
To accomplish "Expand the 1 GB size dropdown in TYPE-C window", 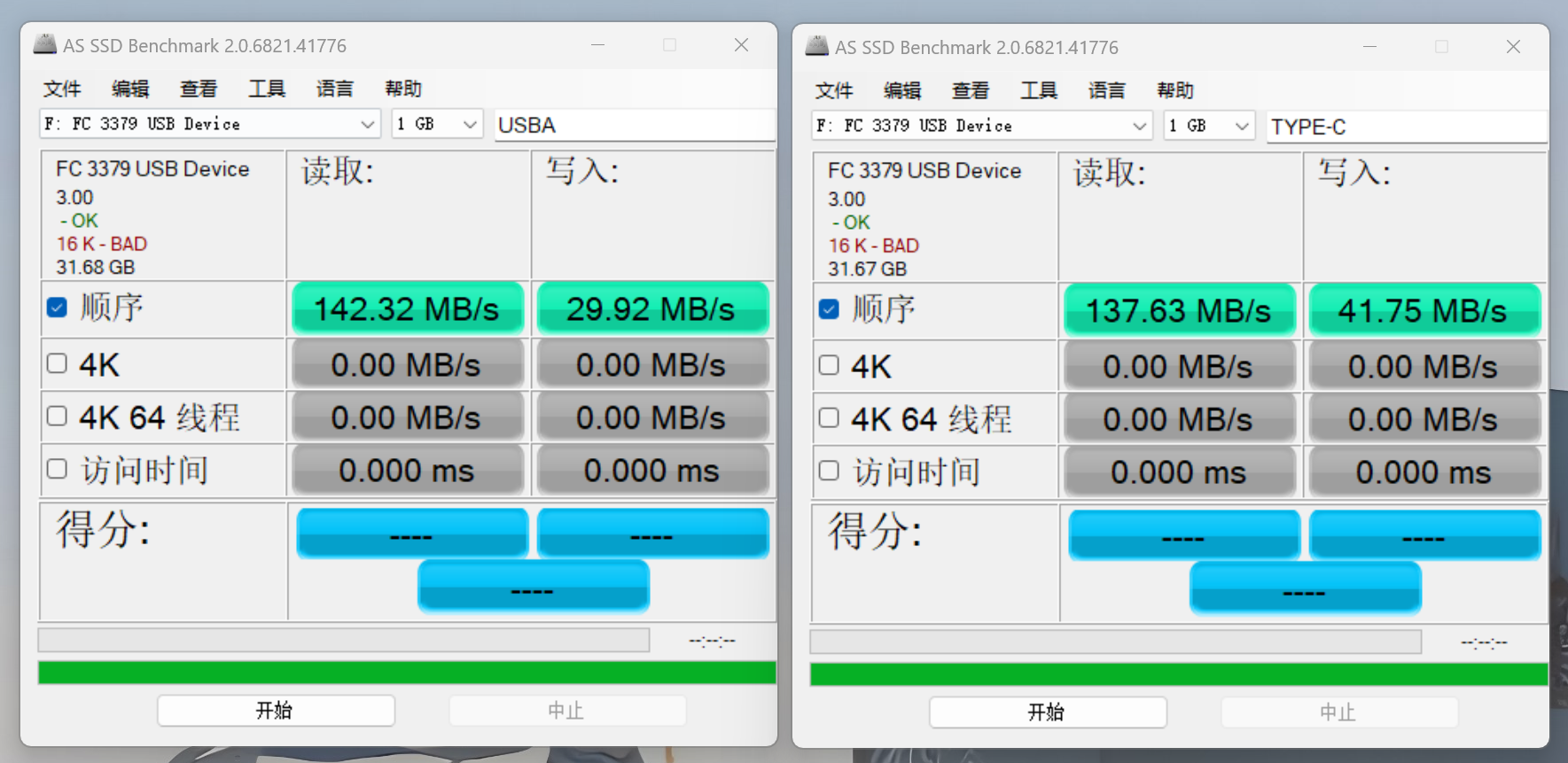I will click(x=1209, y=126).
